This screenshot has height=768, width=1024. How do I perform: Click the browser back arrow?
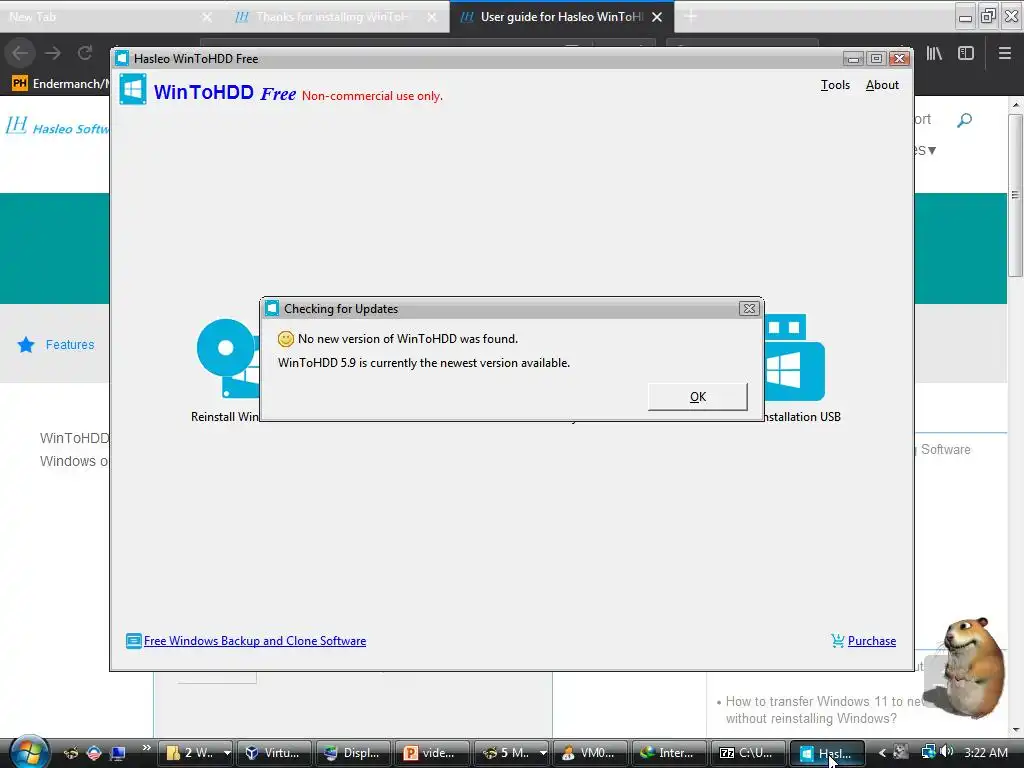(x=20, y=53)
